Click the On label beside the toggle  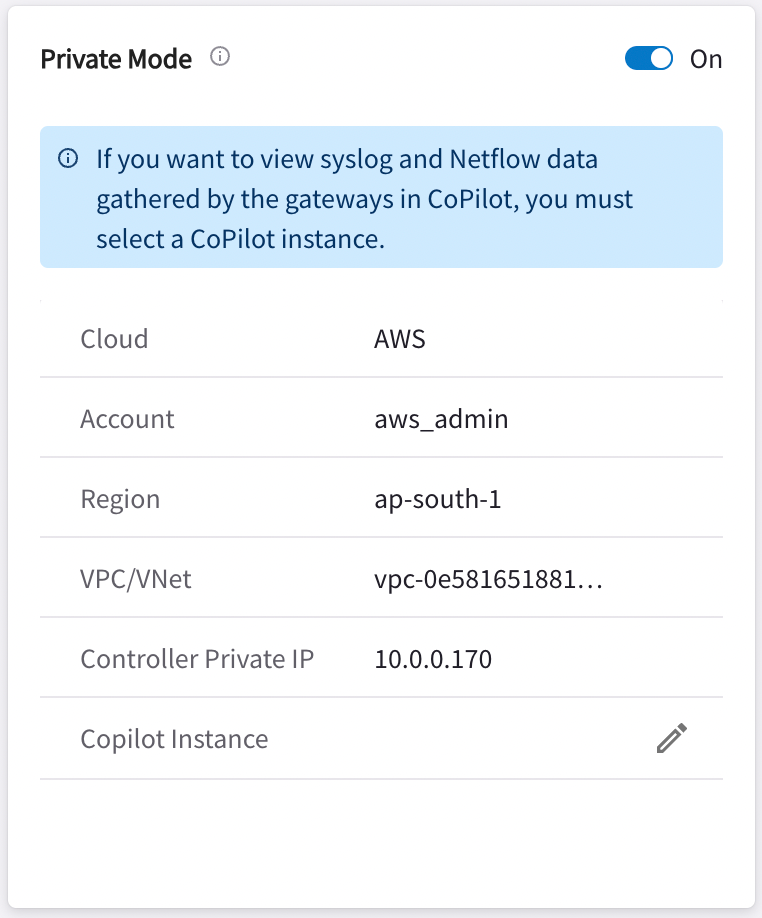point(706,59)
